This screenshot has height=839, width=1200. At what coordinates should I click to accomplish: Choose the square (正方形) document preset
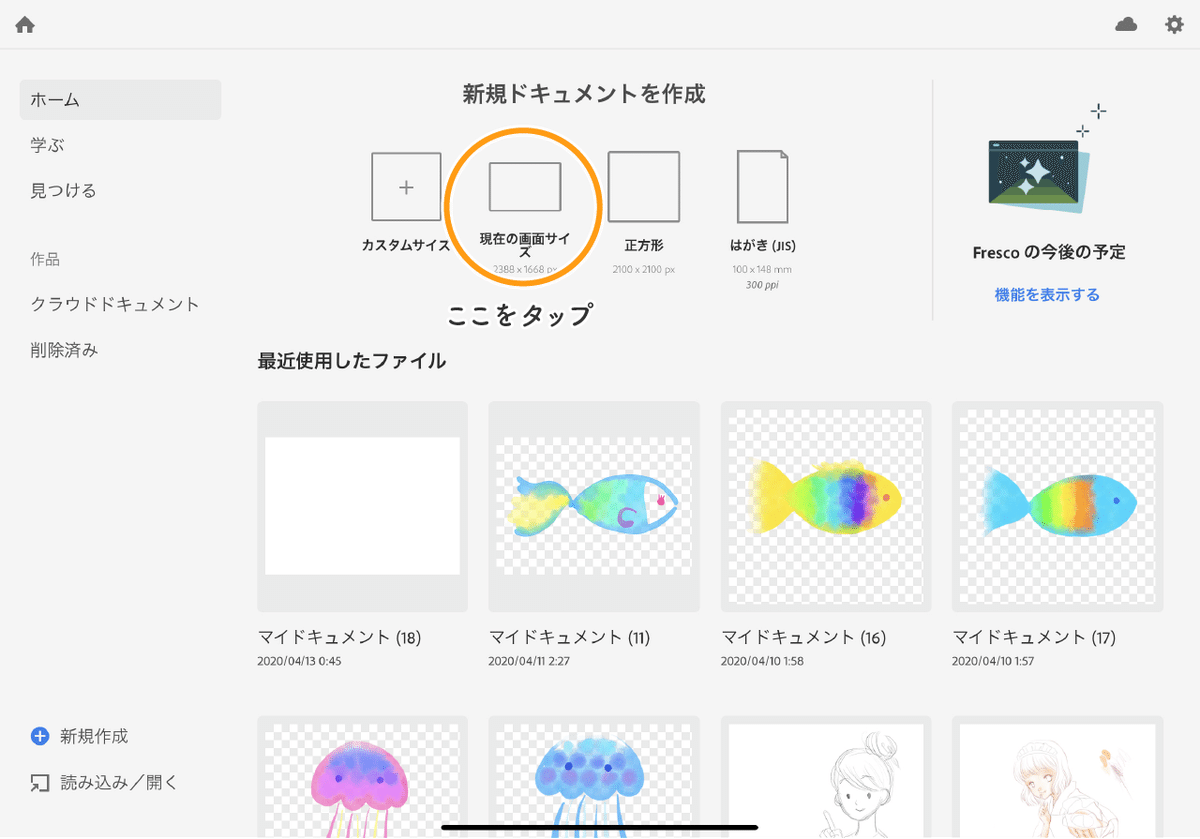[644, 187]
